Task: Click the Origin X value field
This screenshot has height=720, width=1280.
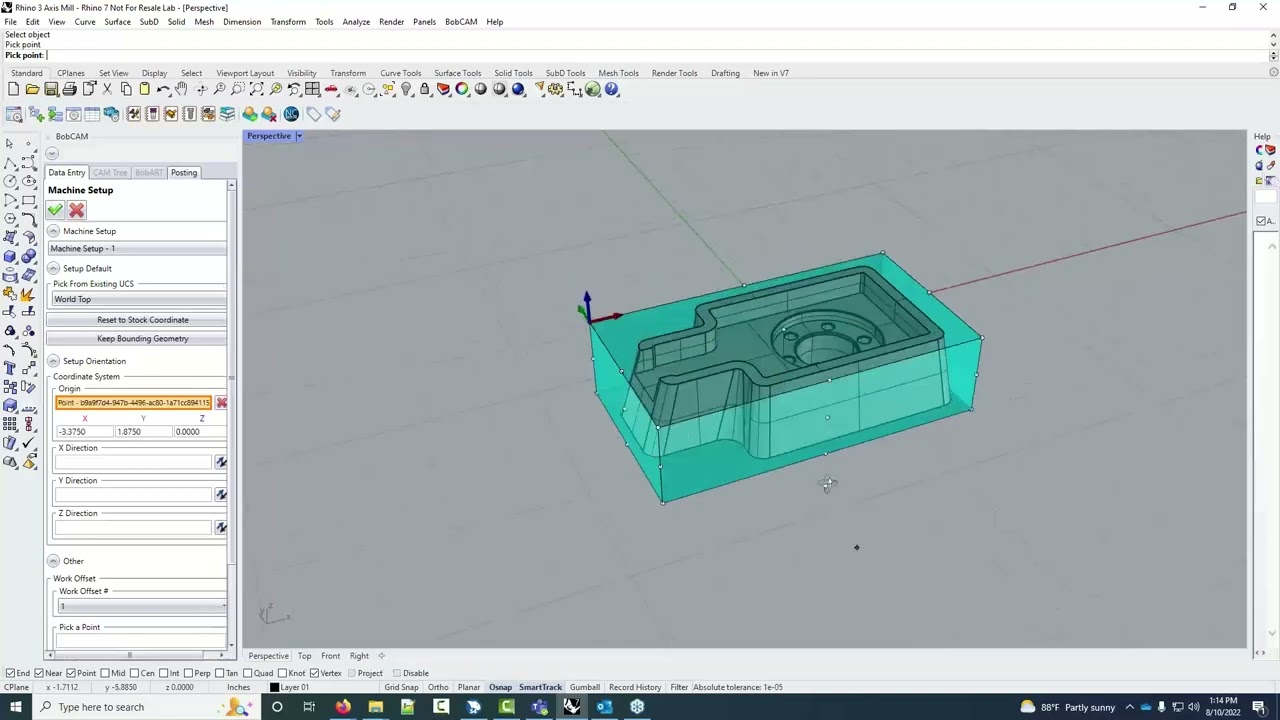Action: point(84,432)
